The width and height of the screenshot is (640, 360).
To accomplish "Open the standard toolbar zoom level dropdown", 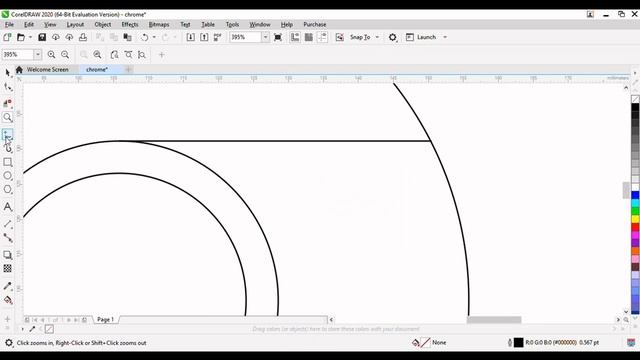I will click(265, 37).
